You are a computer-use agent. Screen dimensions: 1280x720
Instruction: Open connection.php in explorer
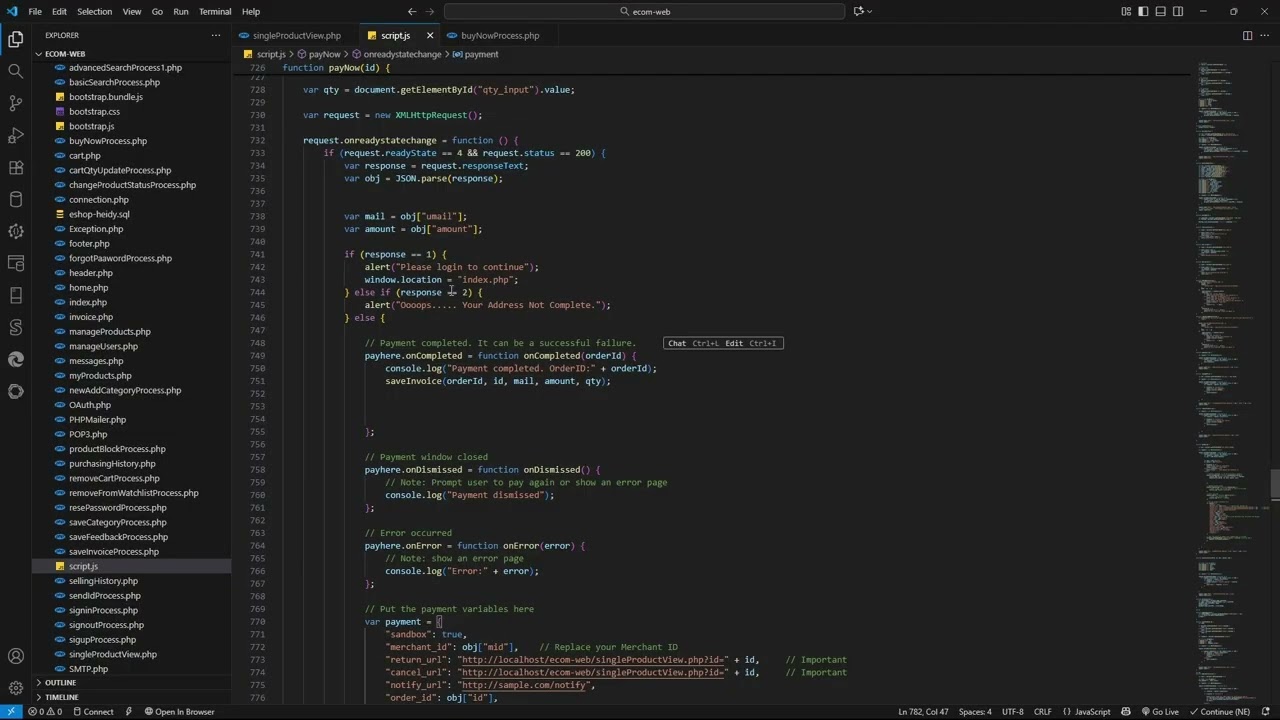click(98, 199)
